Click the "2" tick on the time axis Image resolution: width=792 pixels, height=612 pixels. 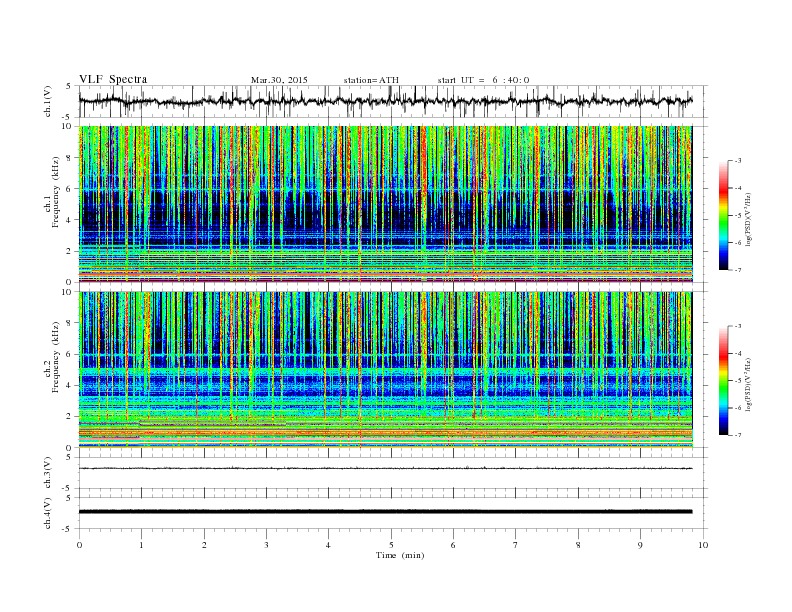point(204,545)
